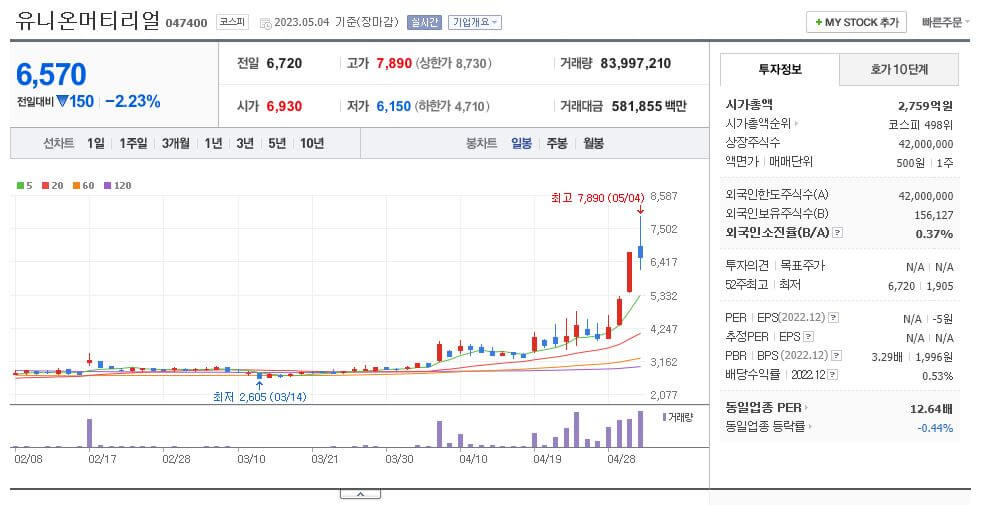Image resolution: width=981 pixels, height=505 pixels.
Task: Click help icon next to 외국인소진율(B/A)
Action: [838, 233]
